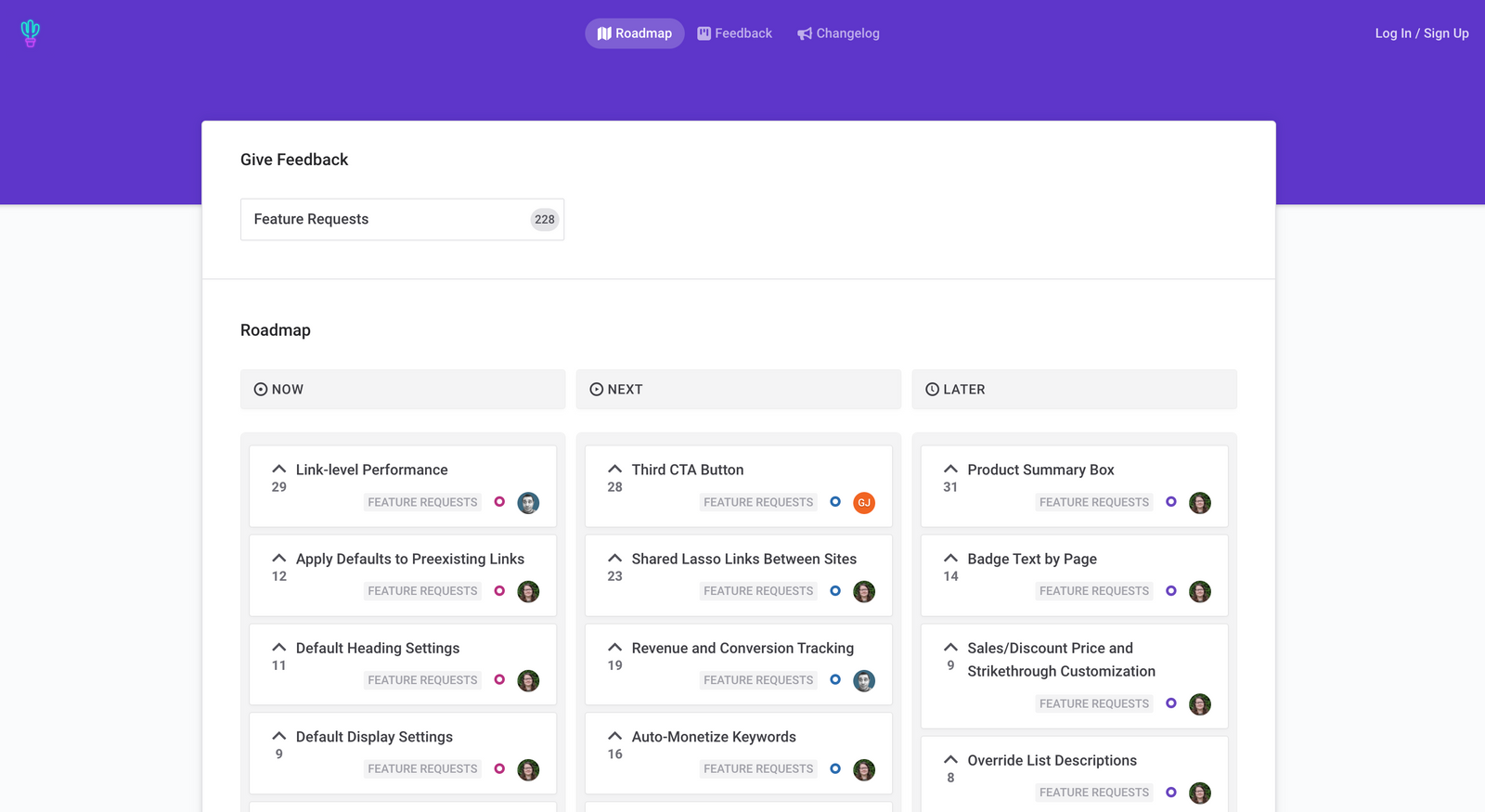1485x812 pixels.
Task: Click Feature Requests tag on Third CTA Button
Action: [x=758, y=502]
